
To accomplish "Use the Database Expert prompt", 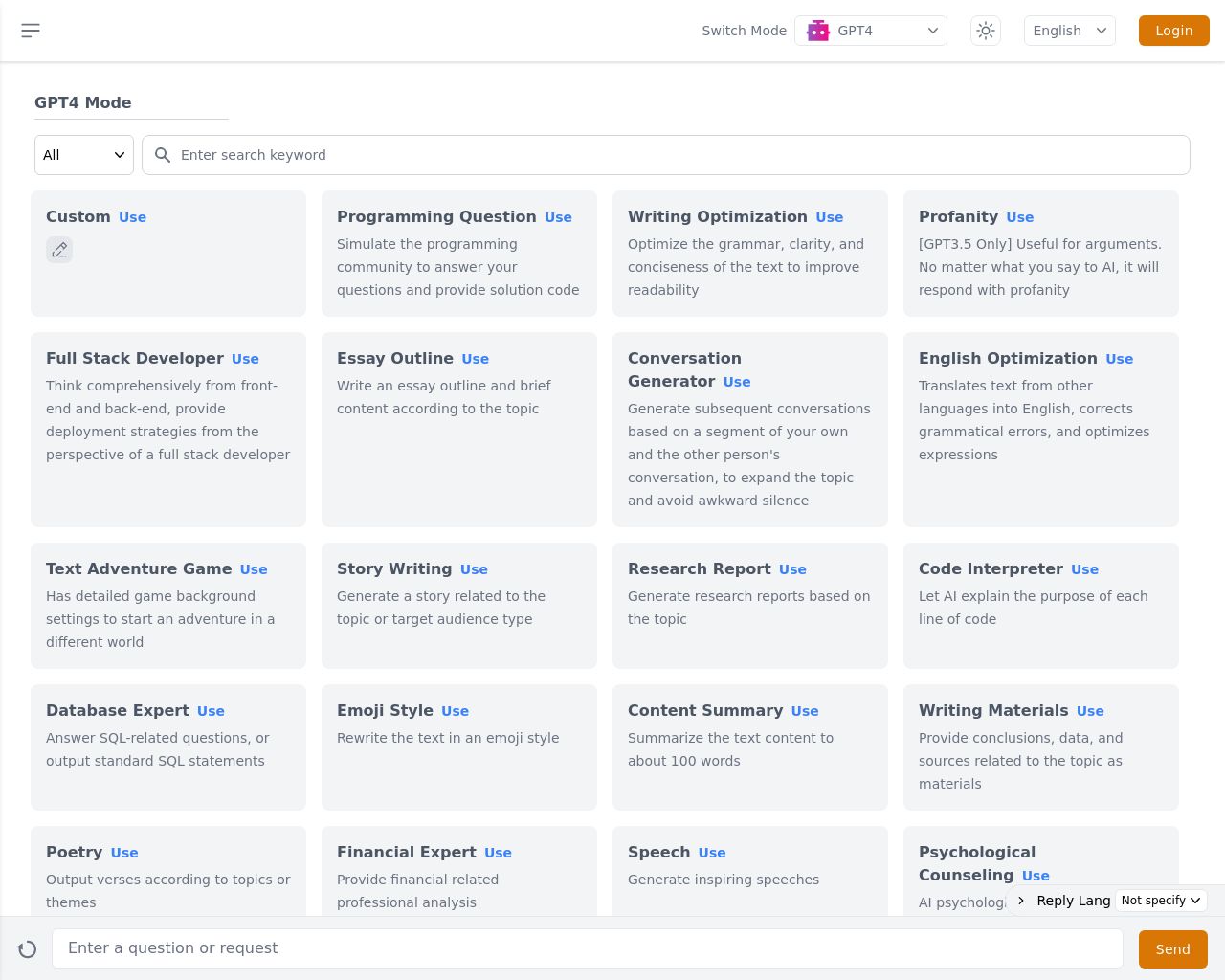I will (x=212, y=711).
